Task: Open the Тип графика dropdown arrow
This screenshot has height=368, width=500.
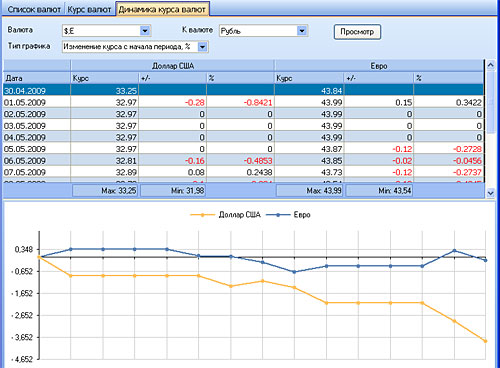Action: (202, 47)
